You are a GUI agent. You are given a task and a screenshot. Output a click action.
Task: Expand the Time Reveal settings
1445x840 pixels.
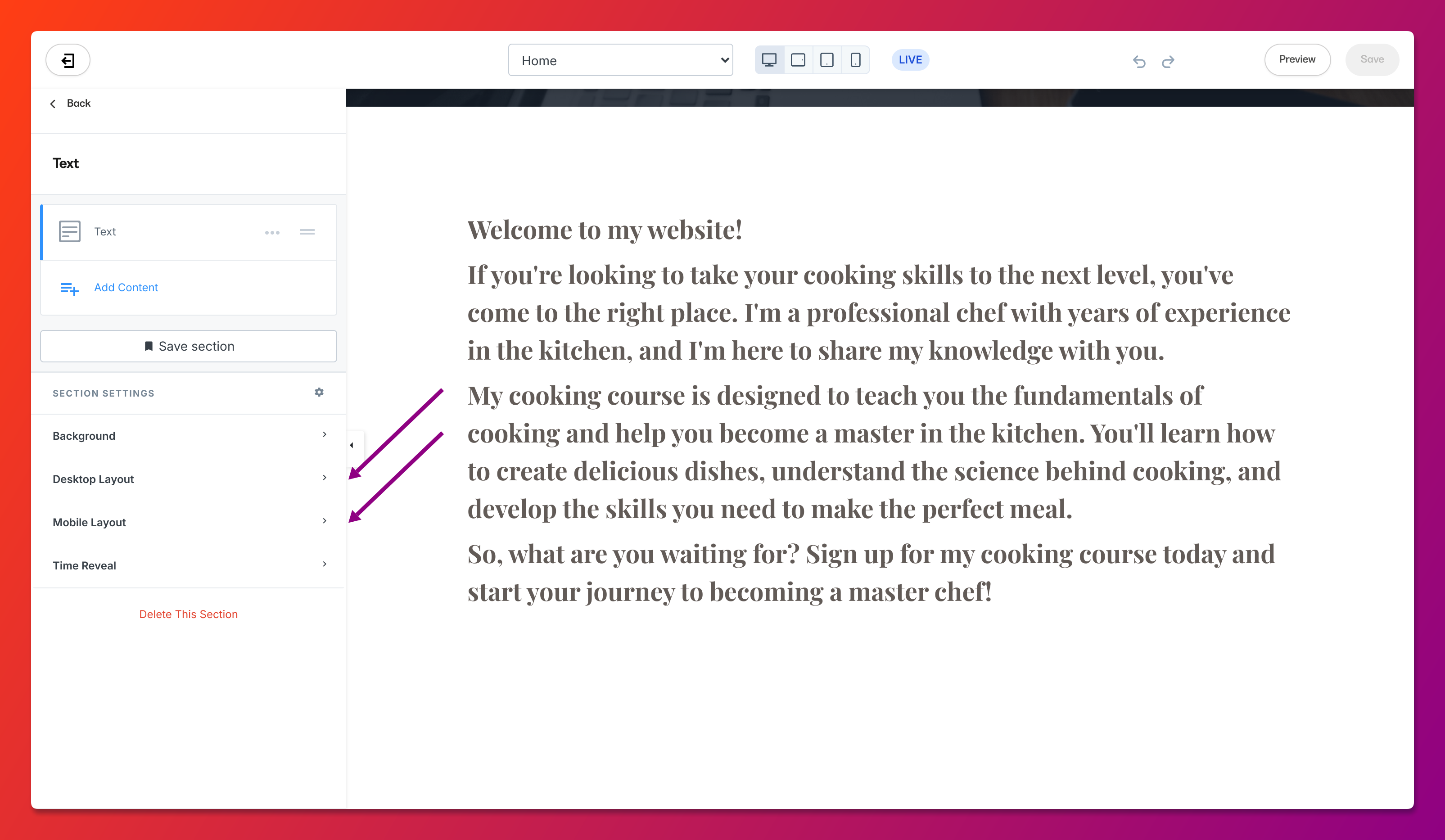[x=189, y=565]
